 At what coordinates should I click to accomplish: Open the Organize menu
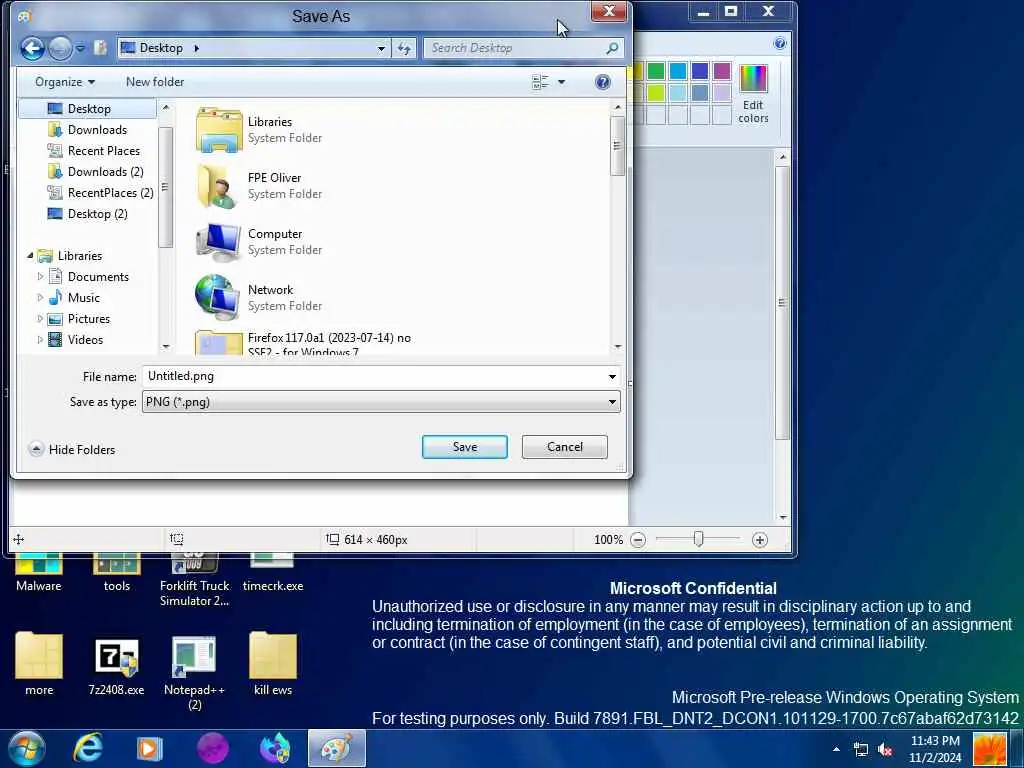(65, 82)
